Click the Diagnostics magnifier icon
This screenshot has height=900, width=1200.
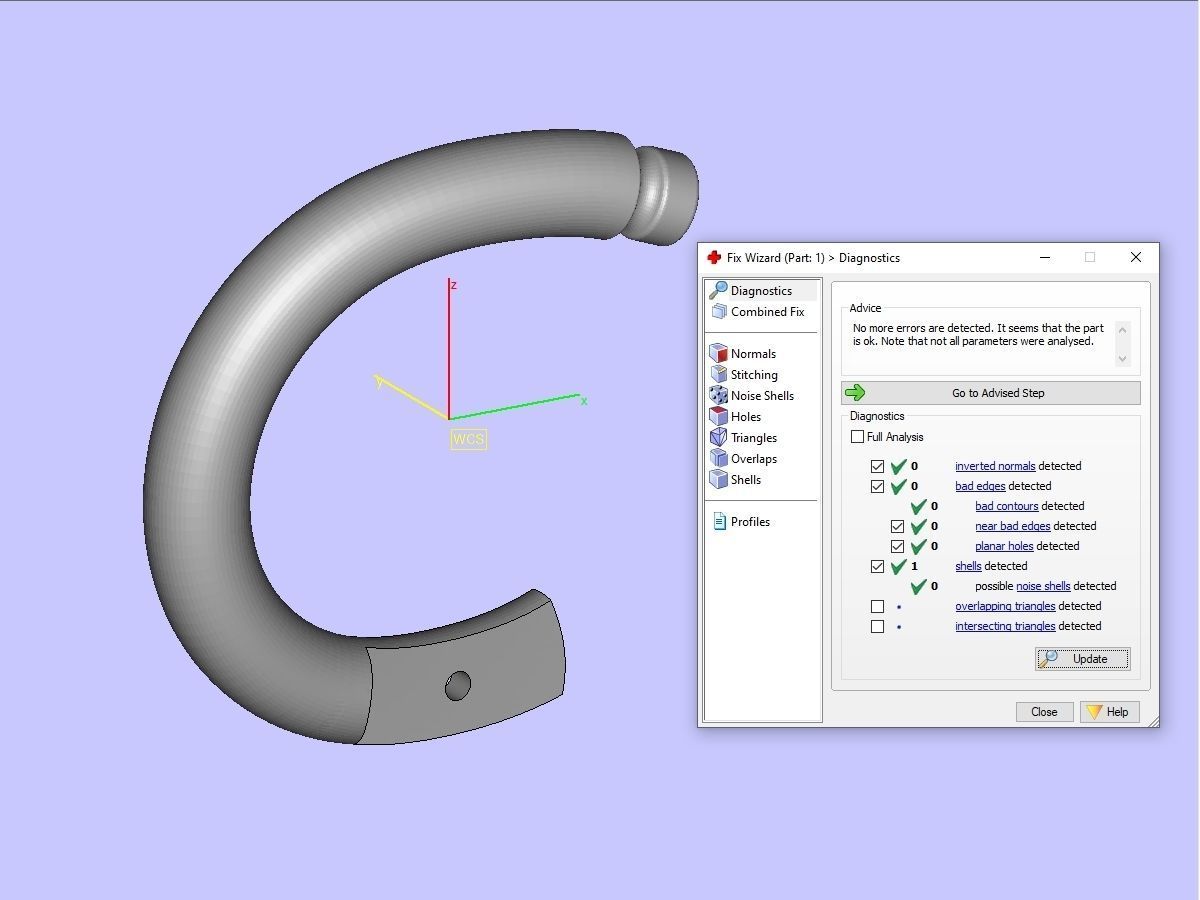pyautogui.click(x=718, y=291)
